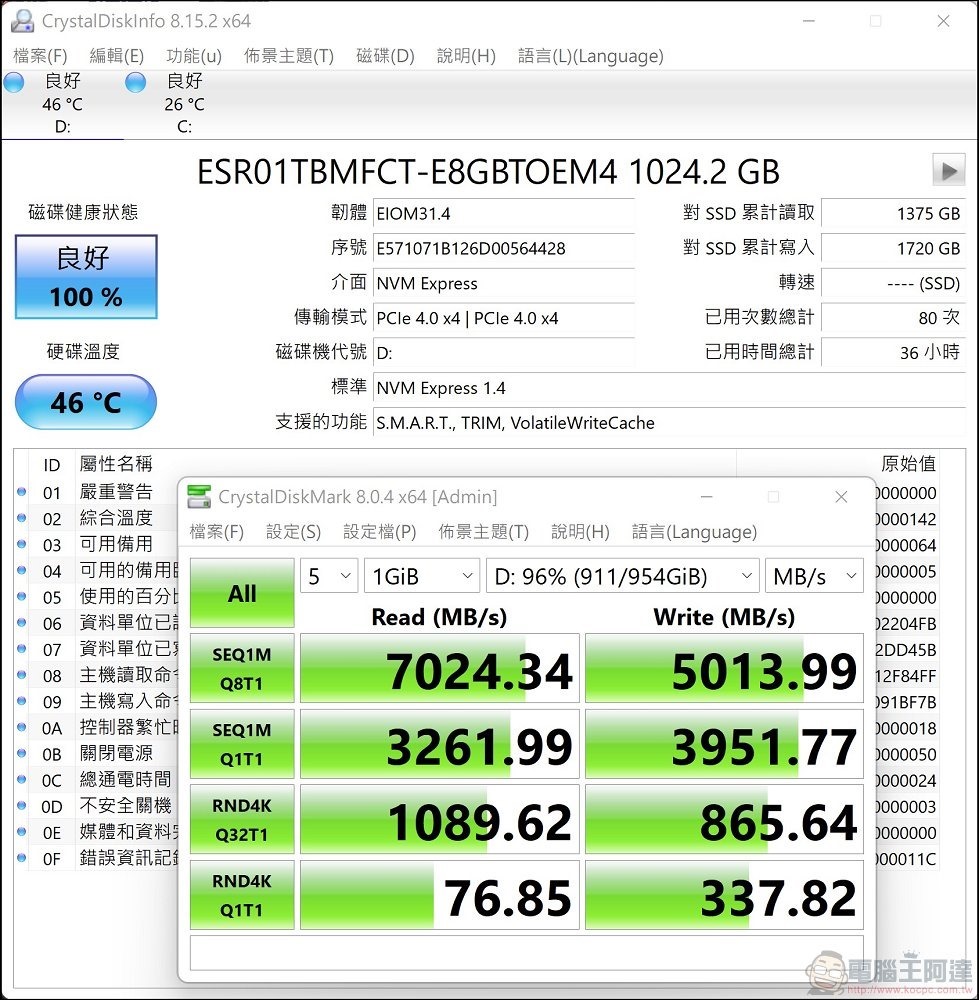Open CrystalDiskInfo 功能(u) menu

point(194,56)
